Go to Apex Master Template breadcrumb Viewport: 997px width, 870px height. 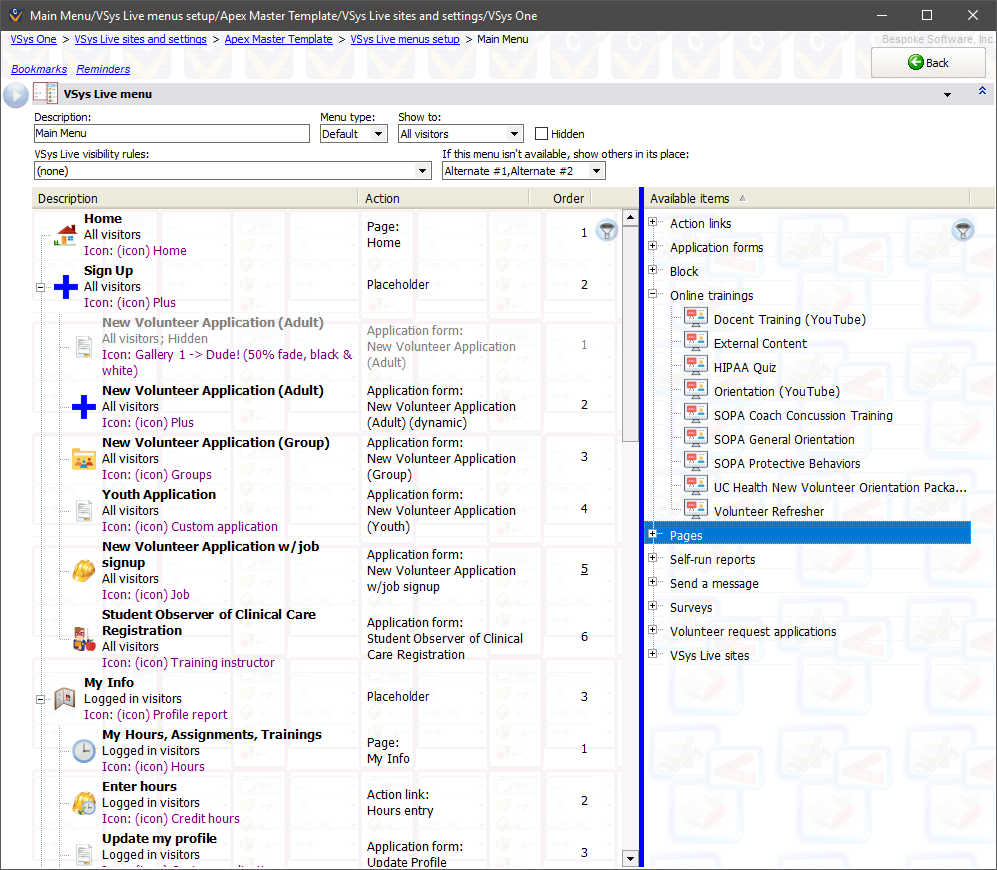coord(278,39)
